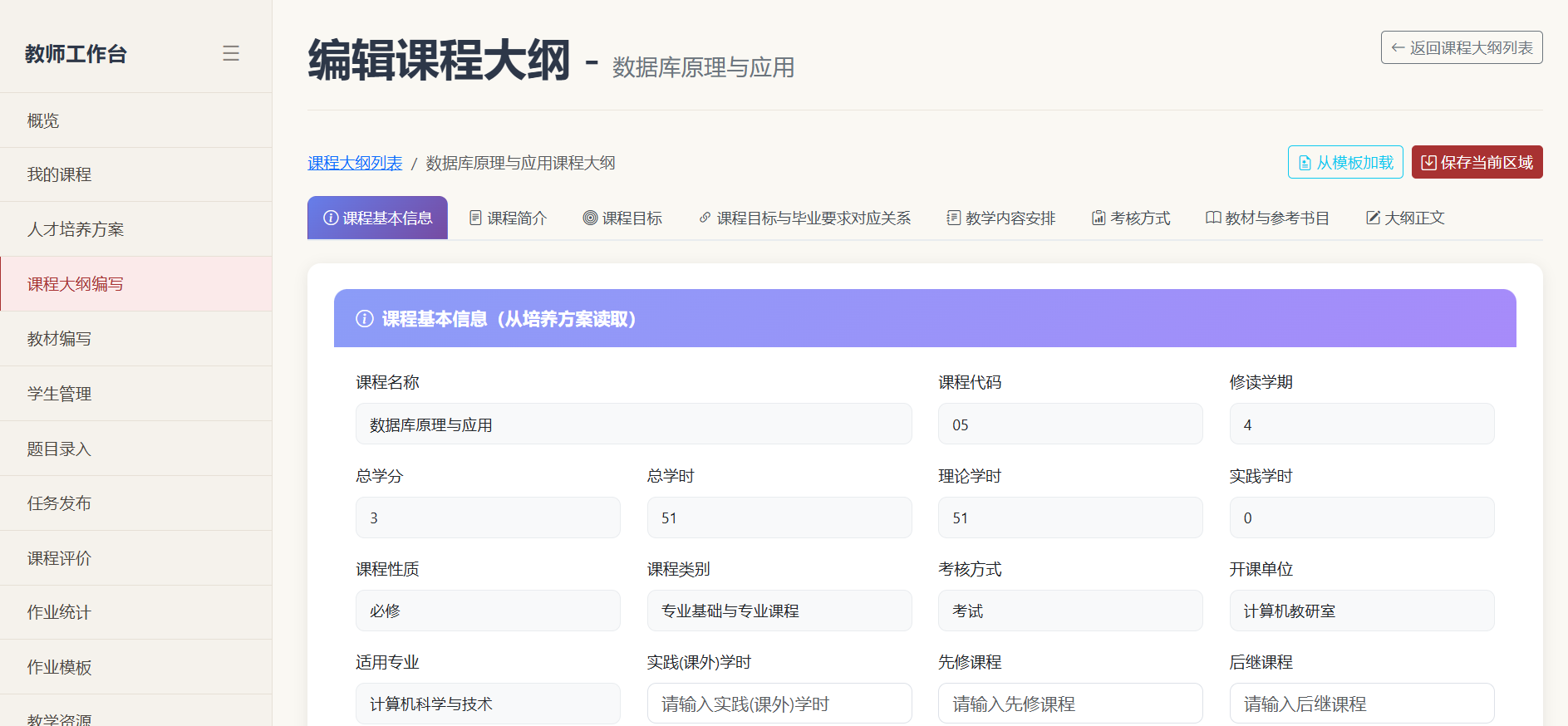
Task: Open the 大纲正文 tab
Action: click(1405, 218)
